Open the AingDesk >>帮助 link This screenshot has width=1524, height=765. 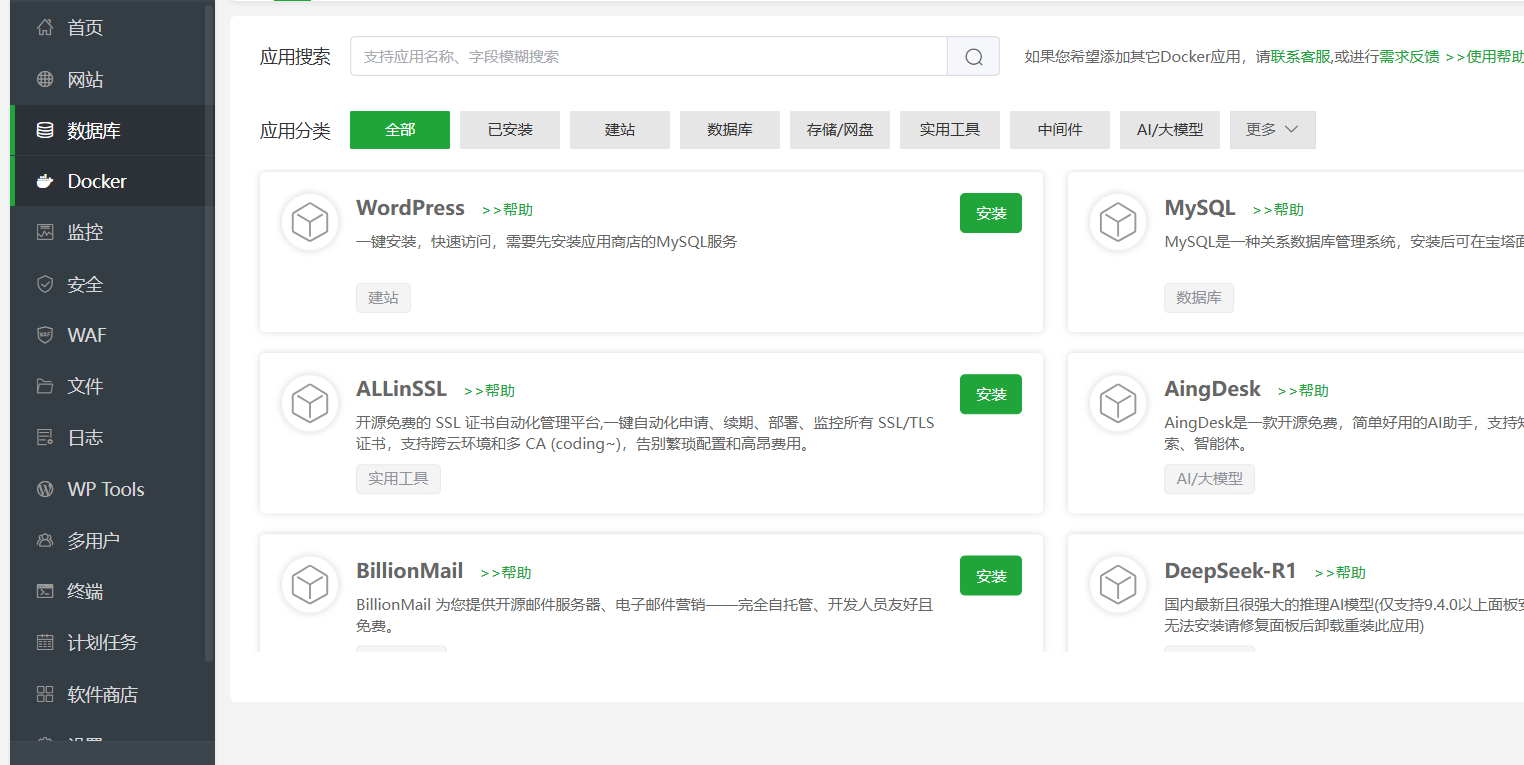pyautogui.click(x=1303, y=391)
